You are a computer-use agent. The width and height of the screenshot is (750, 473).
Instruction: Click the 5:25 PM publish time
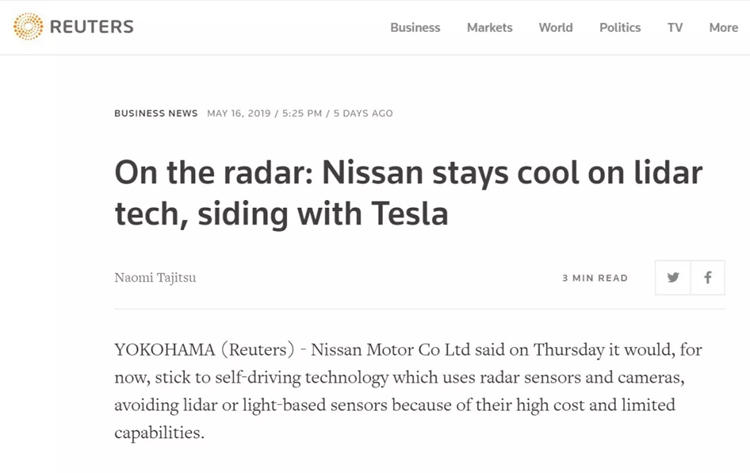tap(302, 113)
